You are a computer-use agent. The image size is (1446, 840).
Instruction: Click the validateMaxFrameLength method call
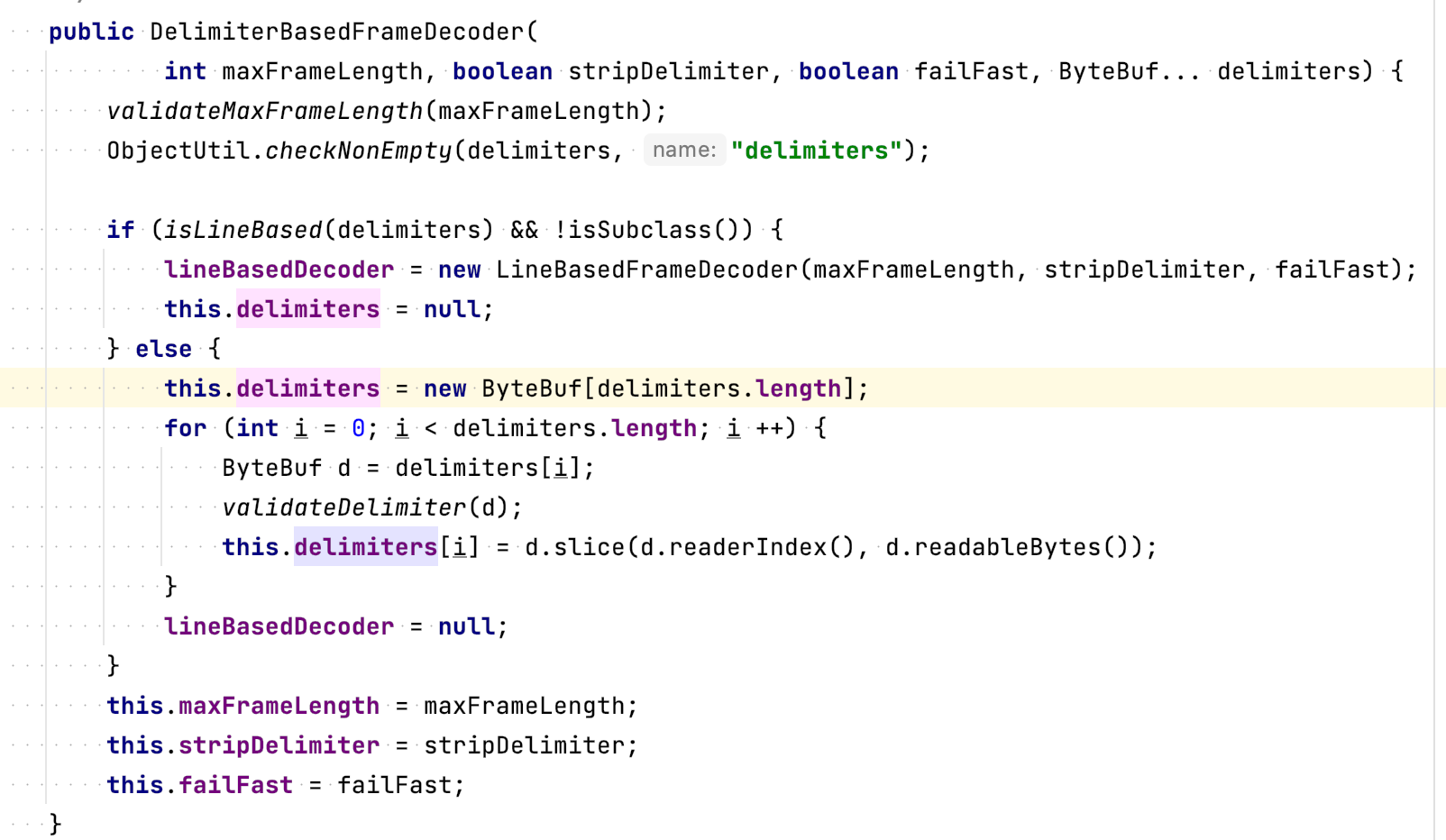pyautogui.click(x=264, y=111)
